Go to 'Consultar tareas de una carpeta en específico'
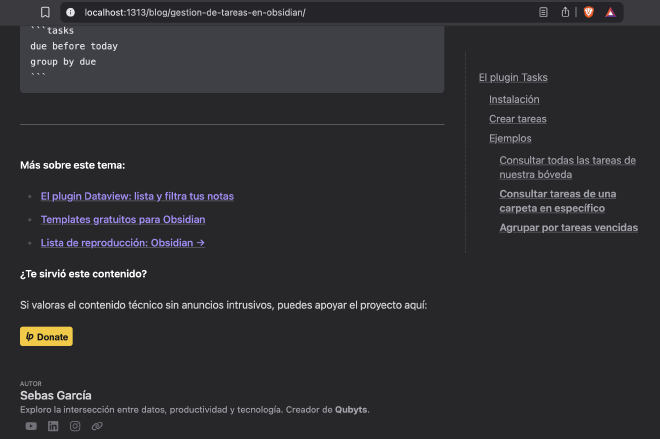660x439 pixels. [558, 201]
